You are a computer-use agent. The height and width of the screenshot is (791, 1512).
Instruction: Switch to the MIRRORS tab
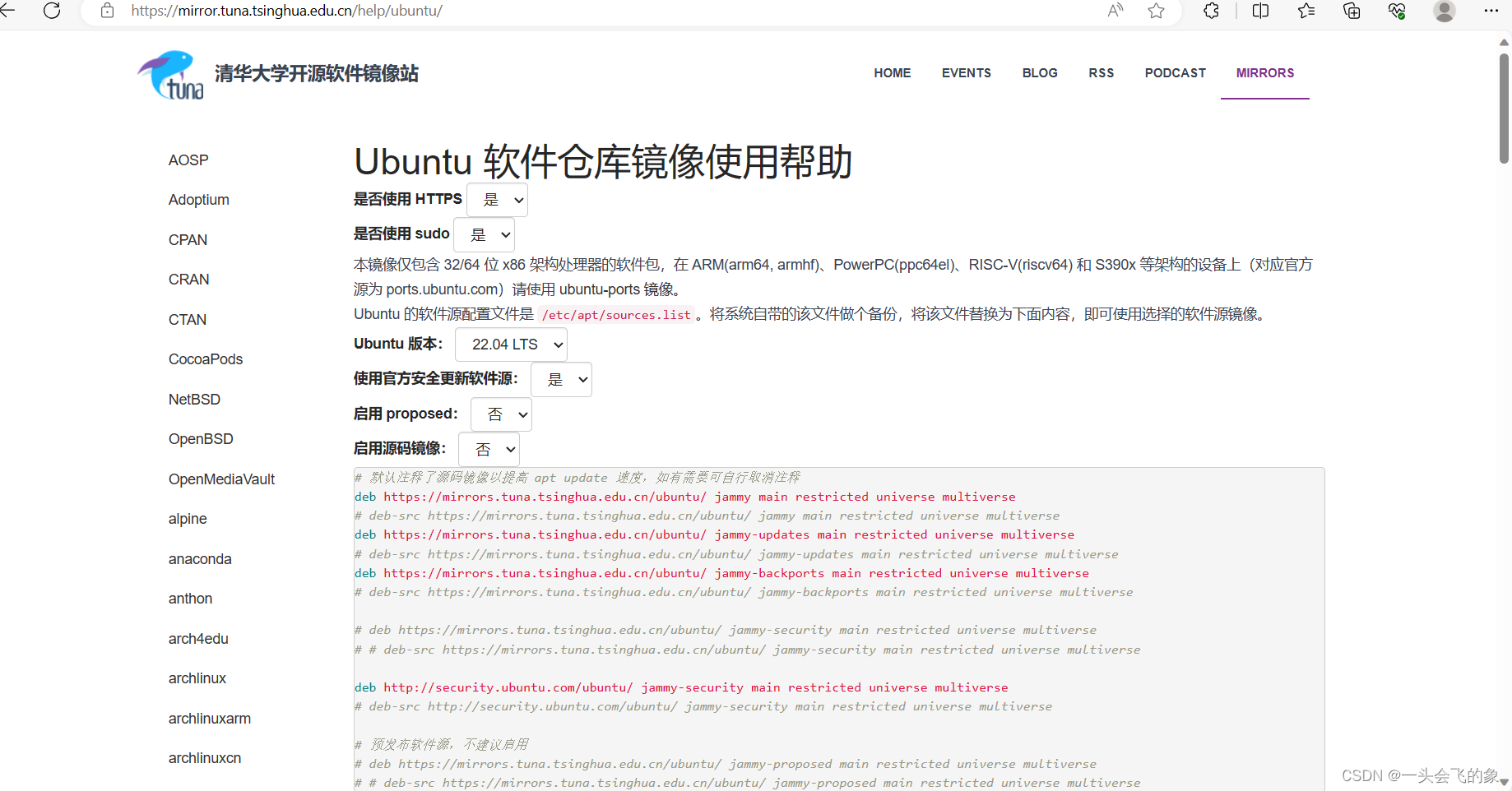[x=1264, y=73]
